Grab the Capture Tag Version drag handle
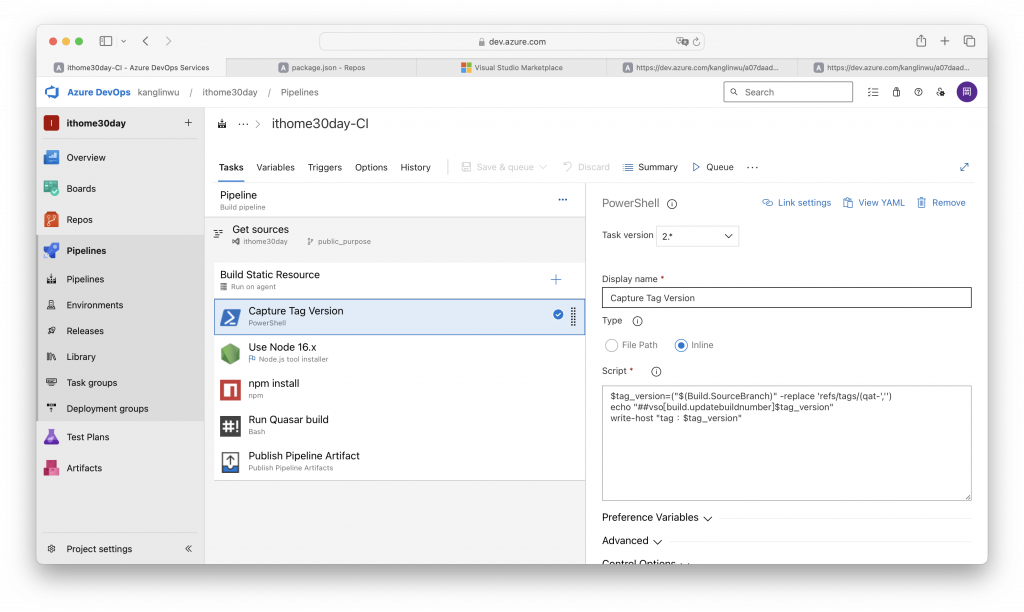Screen dimensions: 1024x612 click(573, 316)
